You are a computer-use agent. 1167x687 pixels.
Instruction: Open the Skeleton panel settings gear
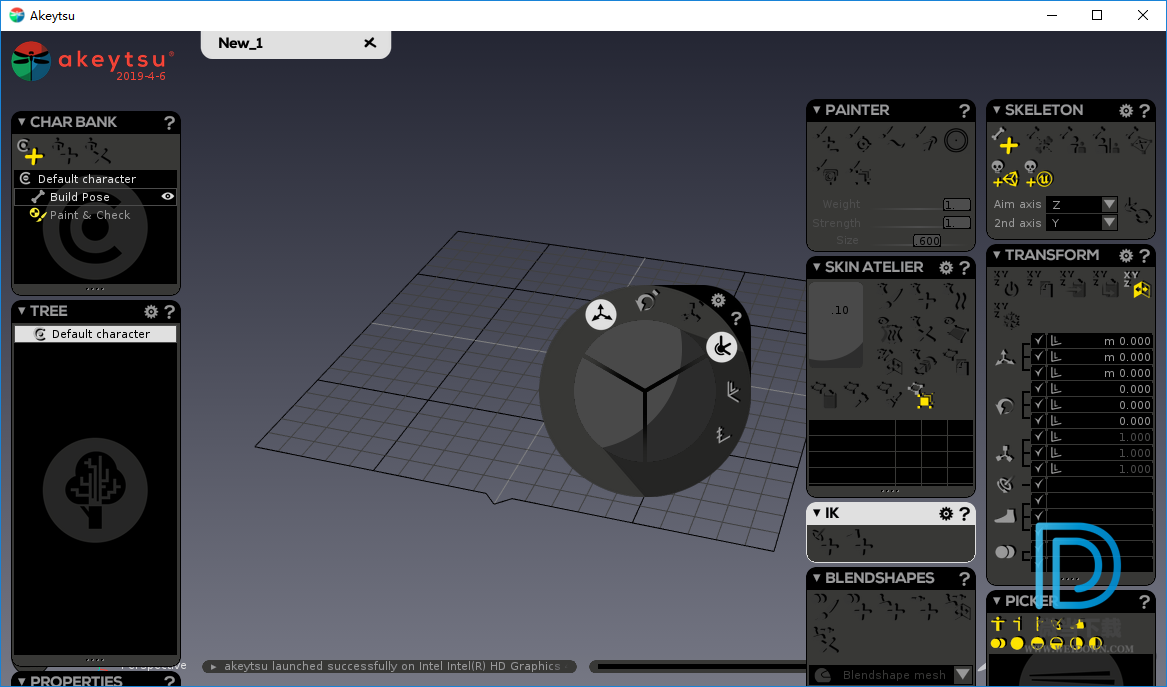point(1126,110)
